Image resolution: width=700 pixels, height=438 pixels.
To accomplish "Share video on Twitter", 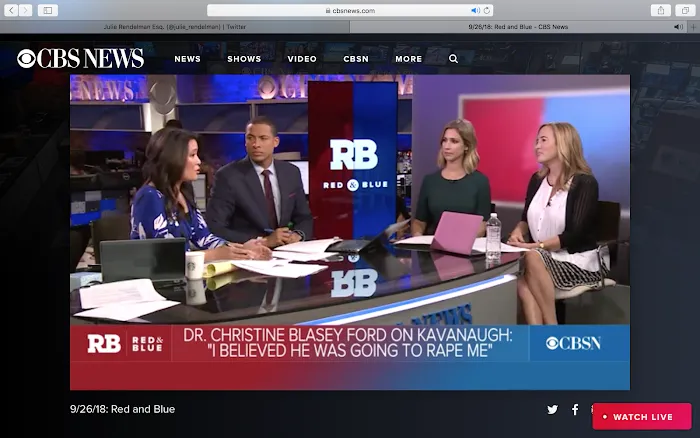I will click(x=552, y=410).
